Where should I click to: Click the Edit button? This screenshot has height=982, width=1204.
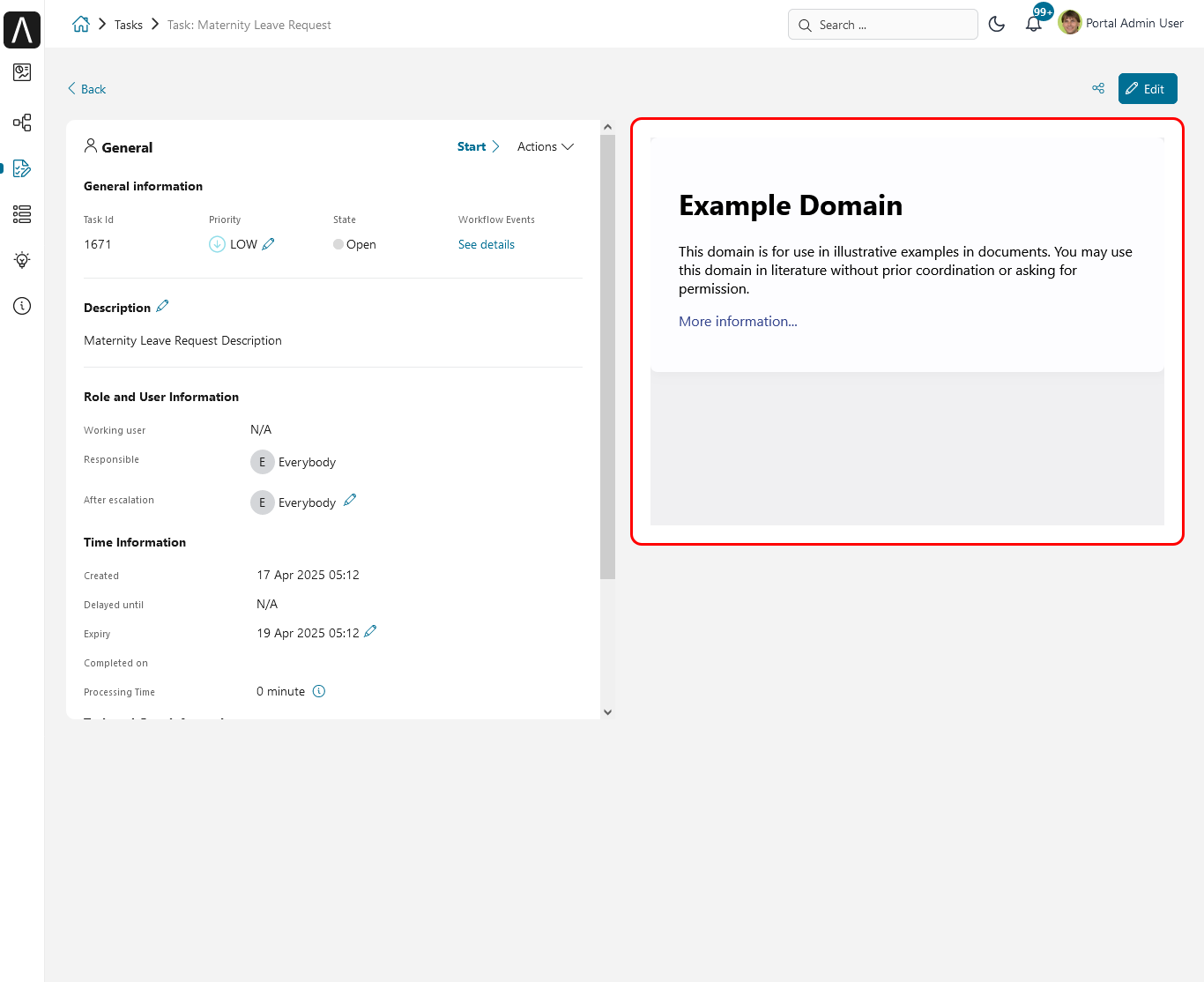(x=1148, y=88)
